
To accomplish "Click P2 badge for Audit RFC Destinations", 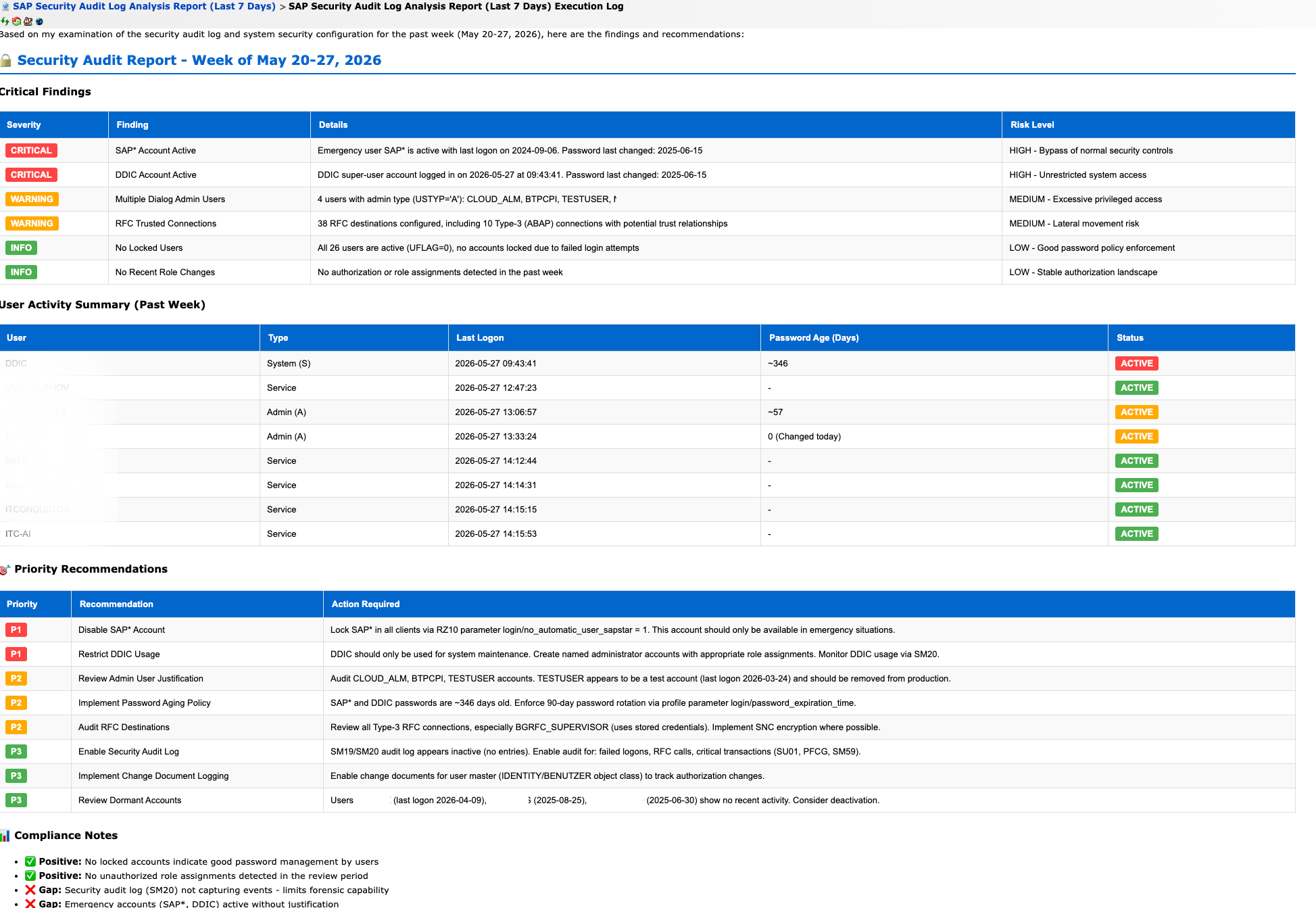I will [16, 727].
